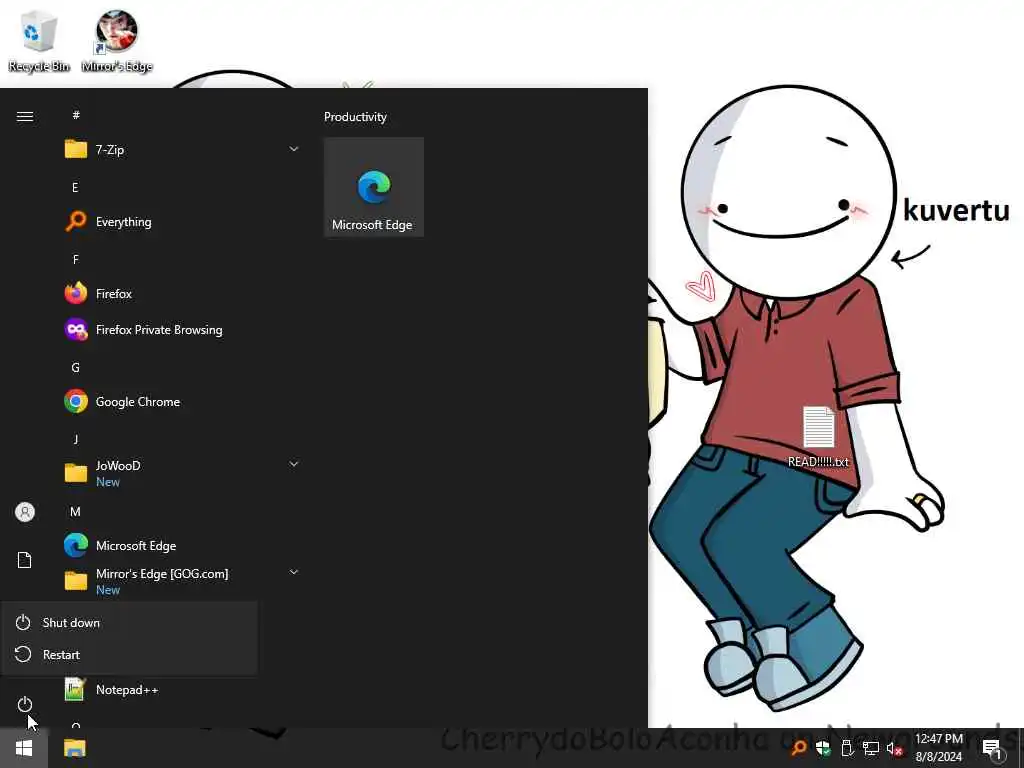Open the user account icon
Viewport: 1024px width, 768px height.
(x=25, y=512)
